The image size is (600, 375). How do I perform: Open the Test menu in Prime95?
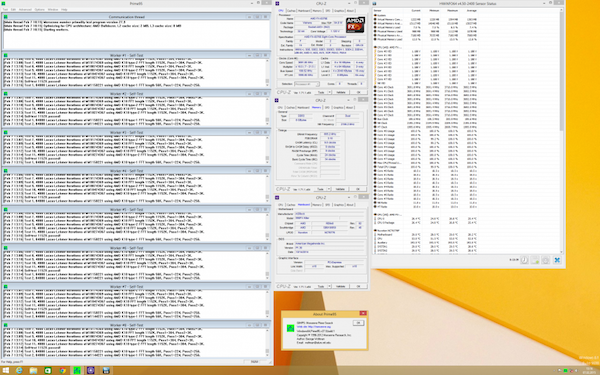tap(5, 9)
